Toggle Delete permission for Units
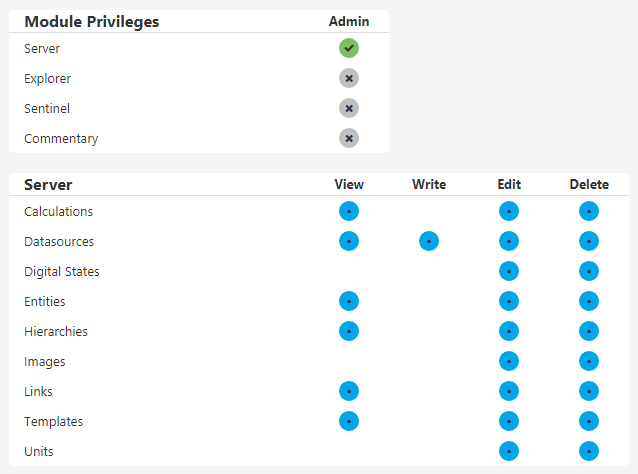 (x=589, y=451)
